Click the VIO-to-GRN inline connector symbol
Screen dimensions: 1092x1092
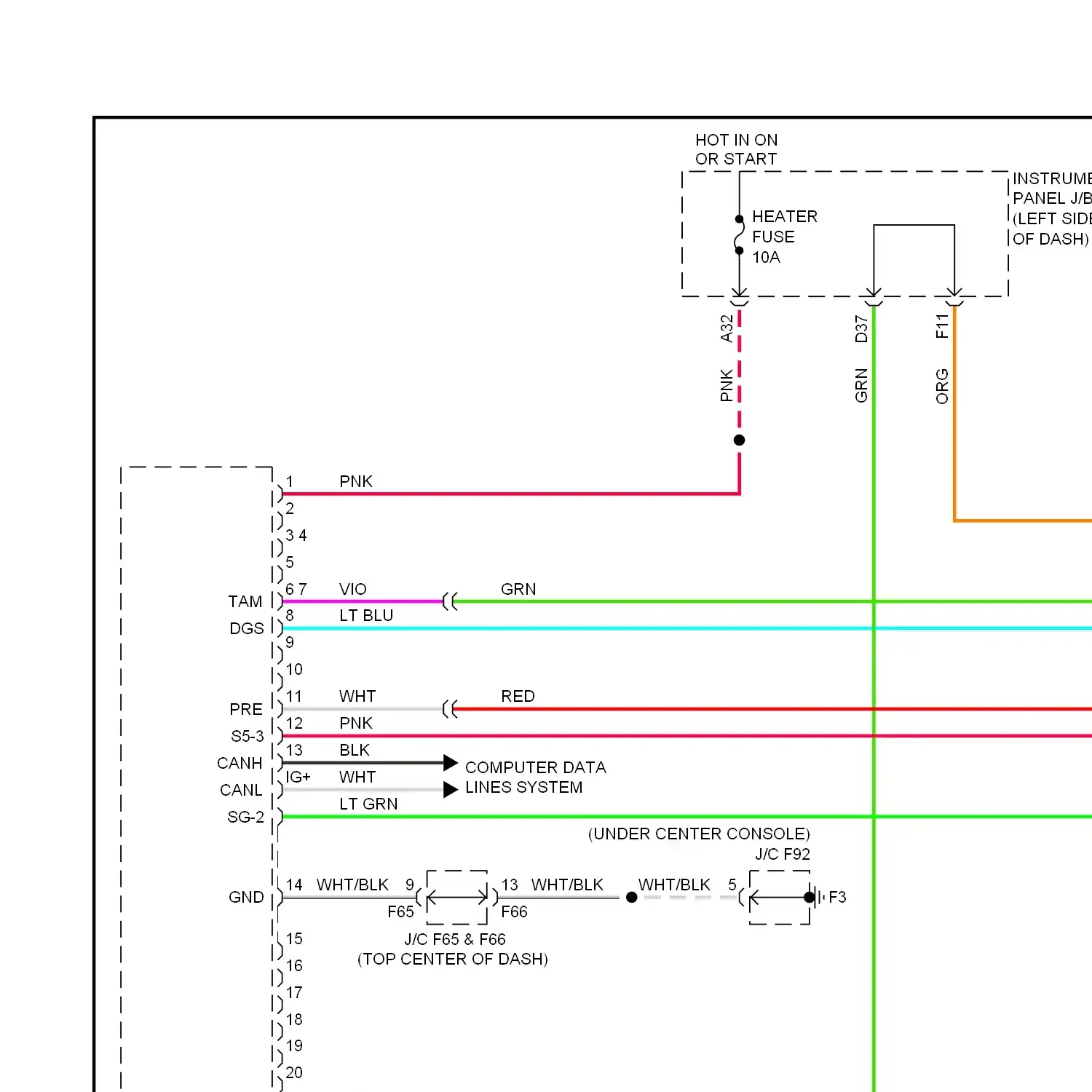point(451,601)
